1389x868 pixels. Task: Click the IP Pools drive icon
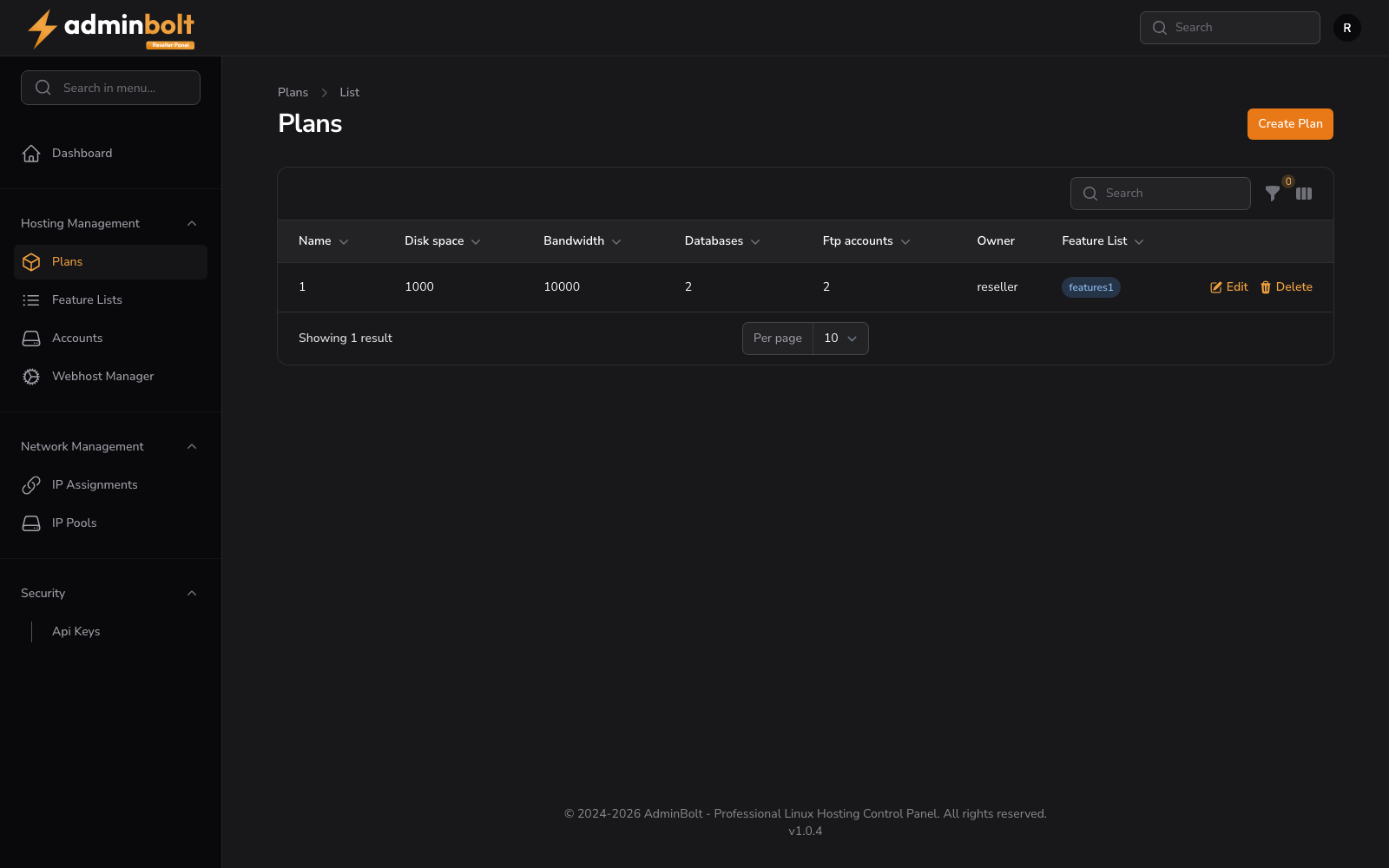(31, 523)
